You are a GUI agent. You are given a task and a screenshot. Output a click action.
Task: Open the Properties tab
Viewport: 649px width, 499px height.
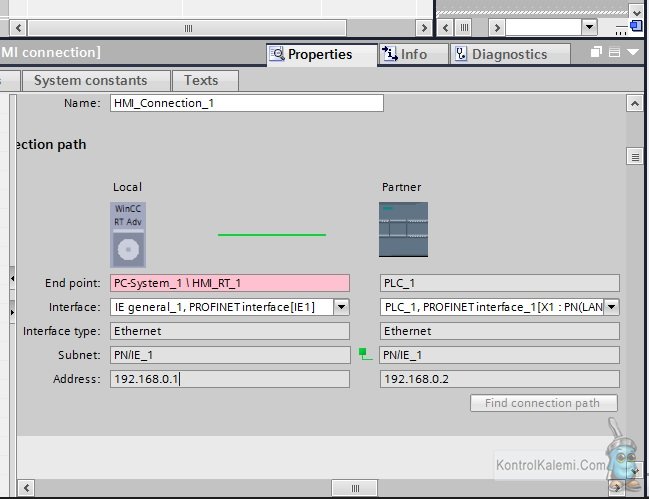(x=322, y=55)
